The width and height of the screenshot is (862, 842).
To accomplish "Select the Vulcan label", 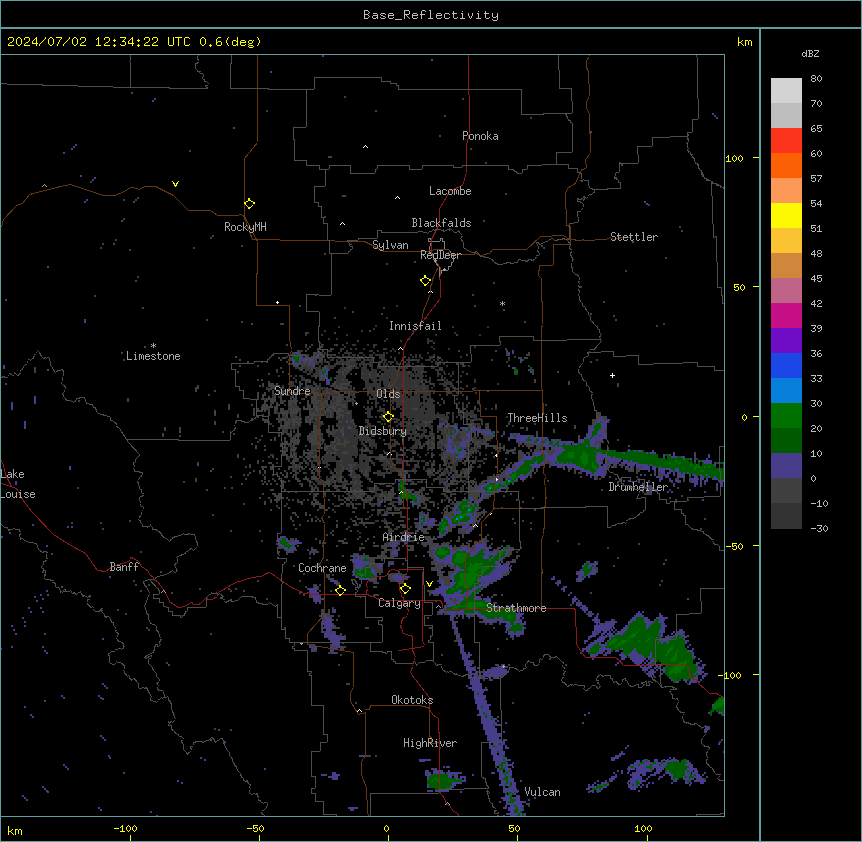I will [543, 792].
